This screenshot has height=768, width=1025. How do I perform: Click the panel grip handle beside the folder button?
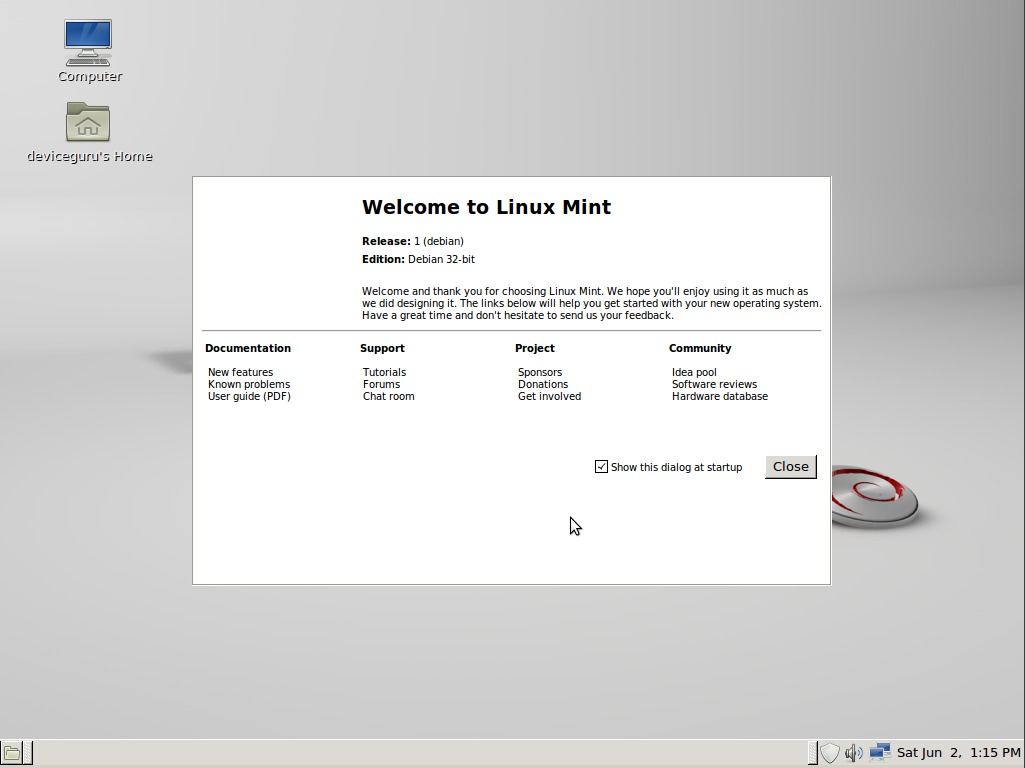click(28, 753)
